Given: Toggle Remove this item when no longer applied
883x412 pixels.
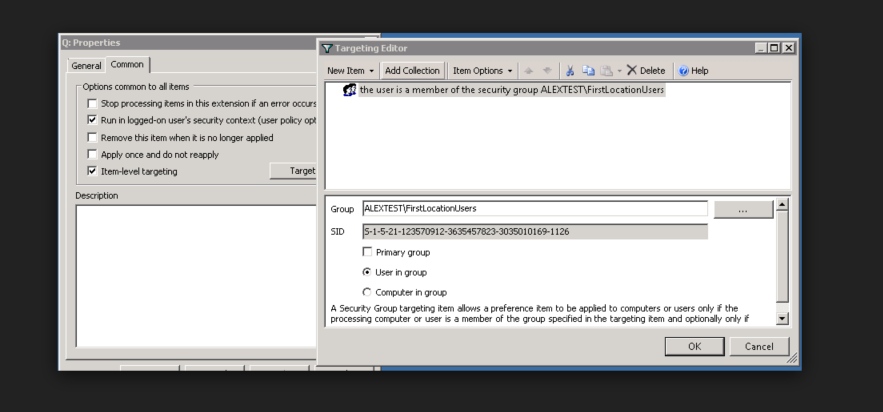Looking at the screenshot, I should pyautogui.click(x=93, y=137).
